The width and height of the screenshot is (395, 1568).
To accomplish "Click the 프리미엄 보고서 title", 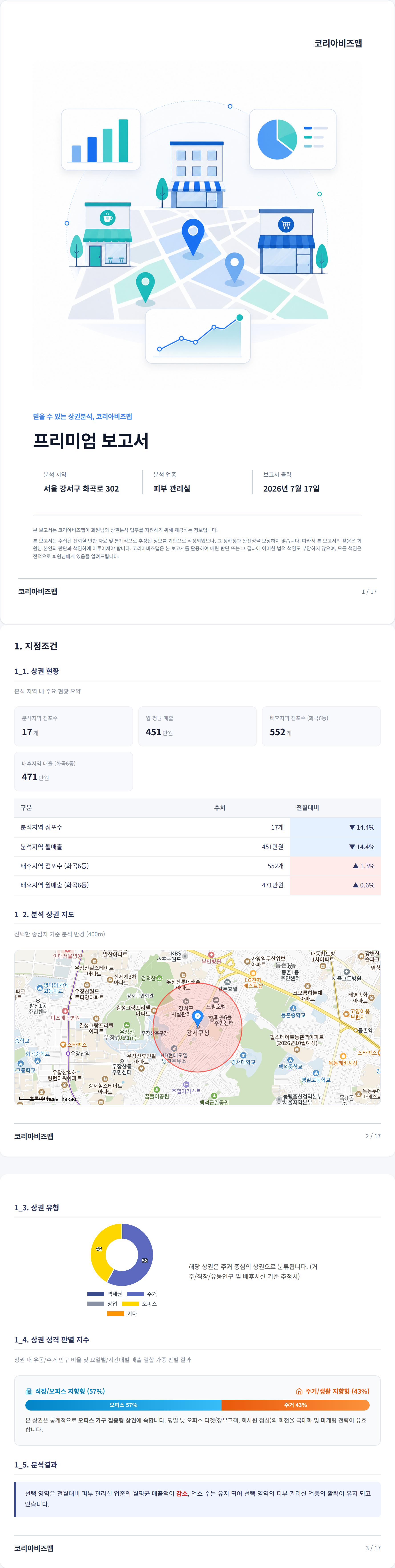I will click(x=91, y=440).
